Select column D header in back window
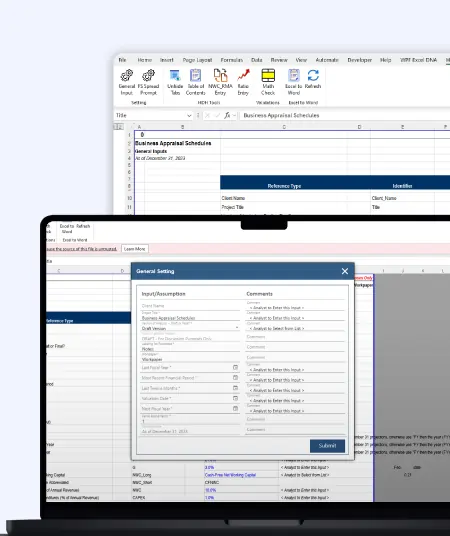This screenshot has height=536, width=450. (359, 127)
